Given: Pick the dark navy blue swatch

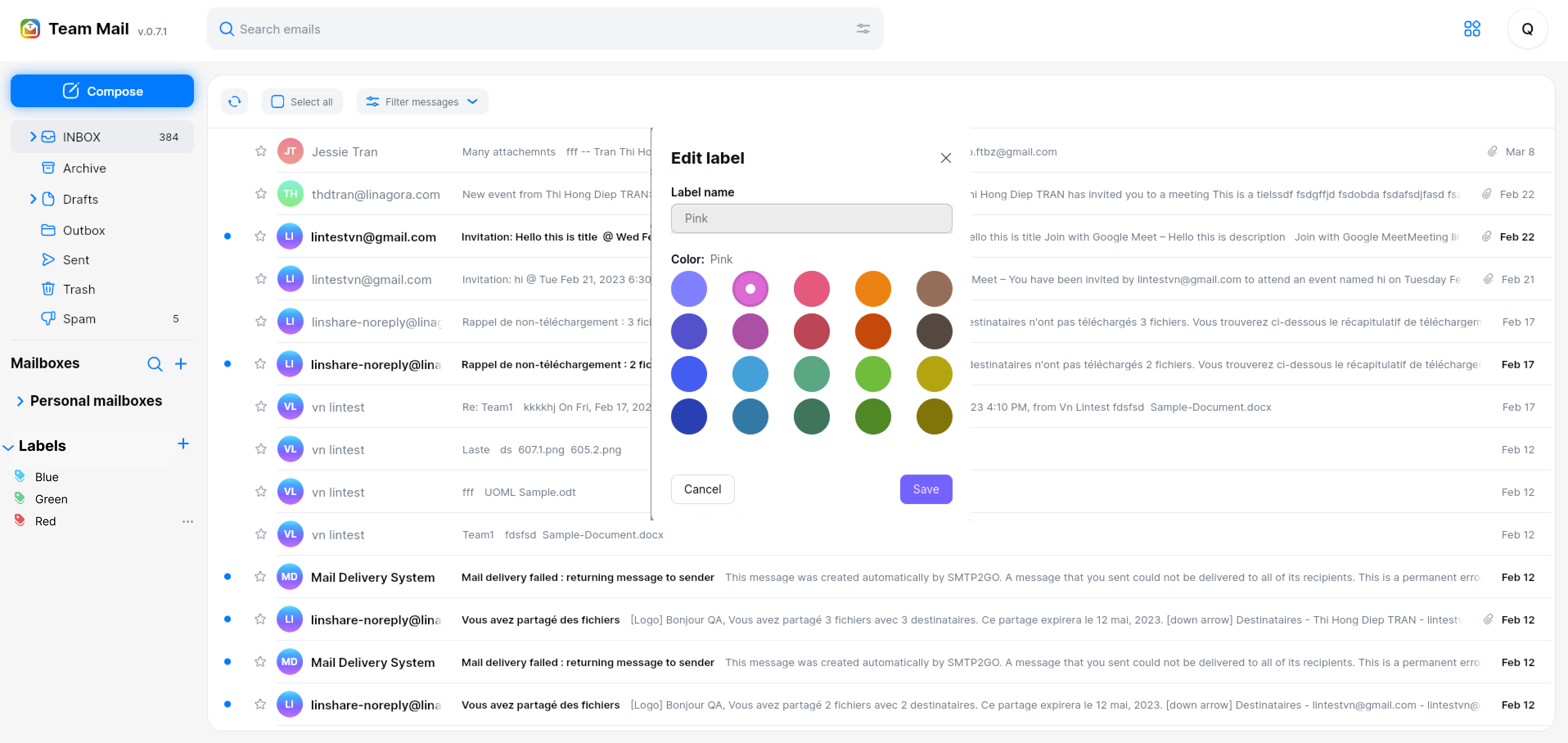Looking at the screenshot, I should 688,417.
